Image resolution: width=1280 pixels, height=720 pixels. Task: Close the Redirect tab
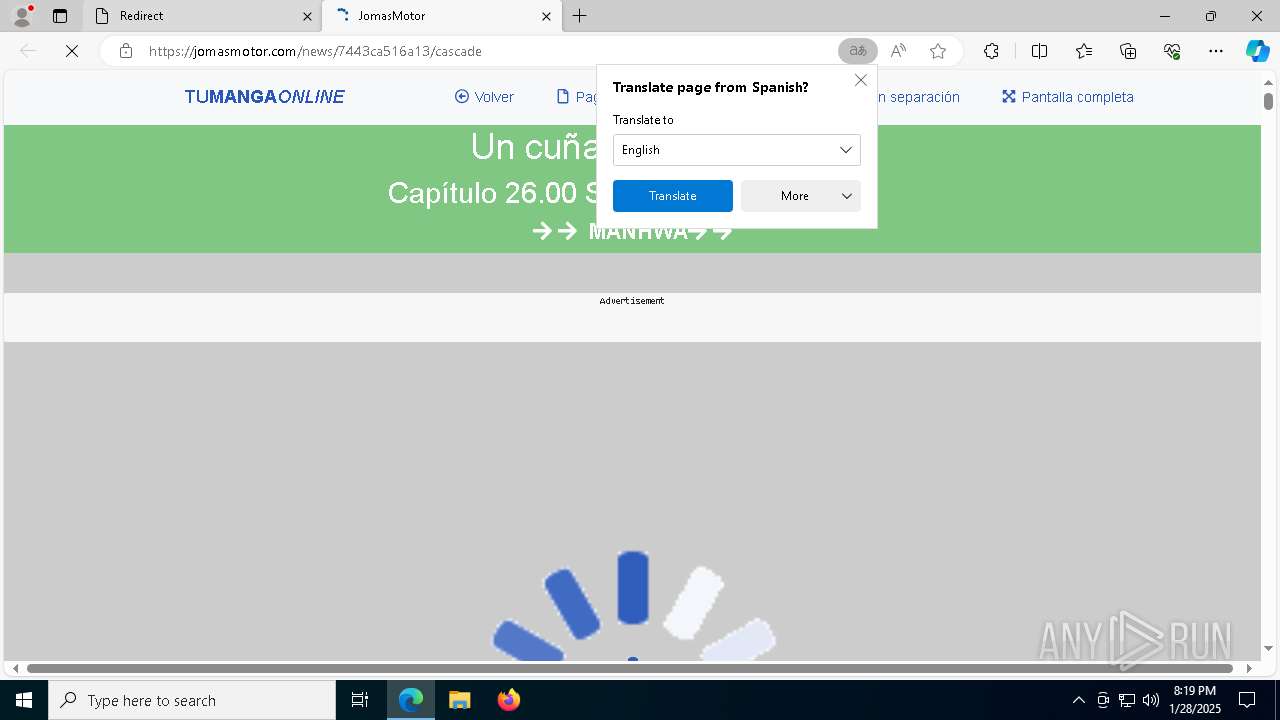click(307, 16)
